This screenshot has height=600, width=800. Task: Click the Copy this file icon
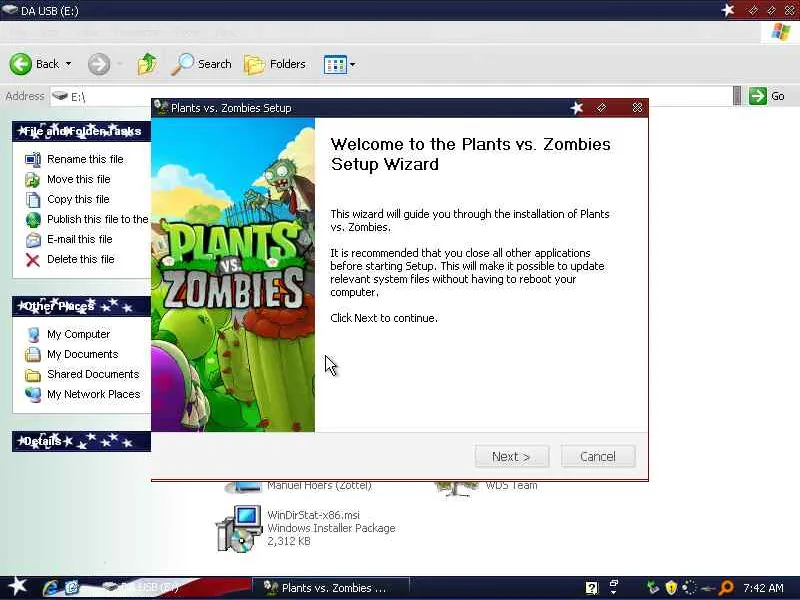[33, 199]
